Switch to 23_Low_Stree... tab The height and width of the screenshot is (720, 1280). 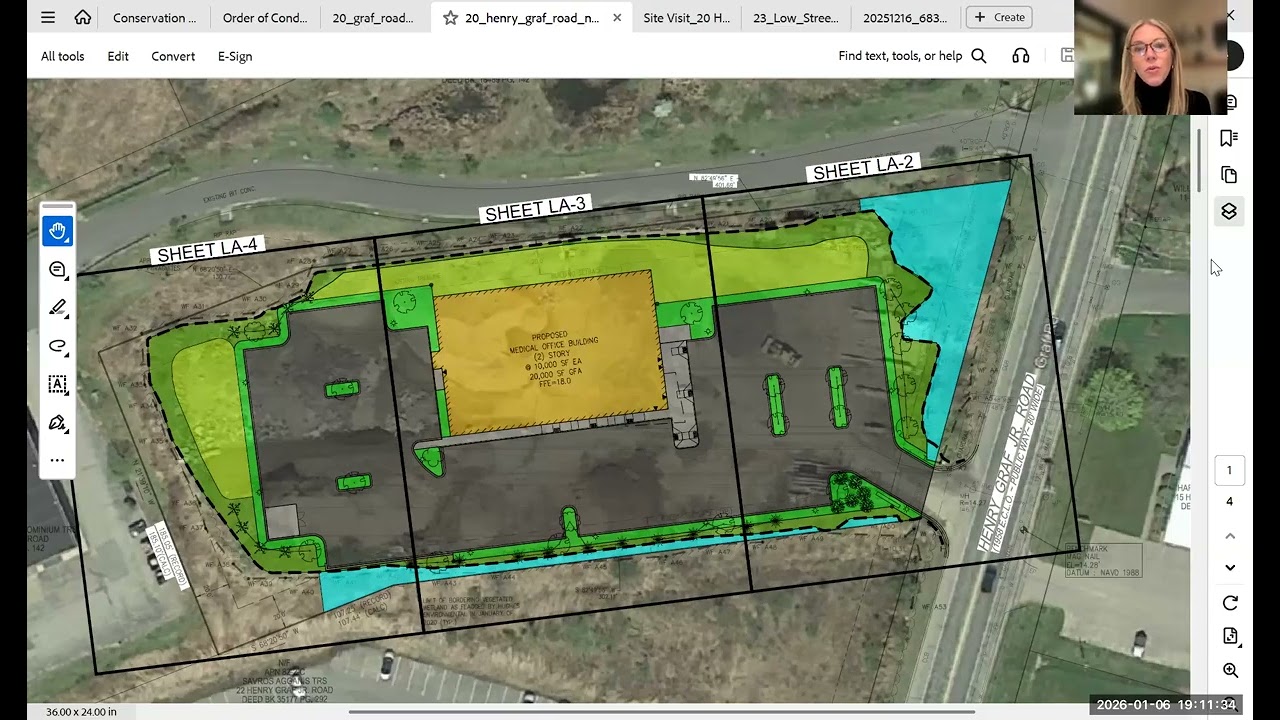(796, 17)
